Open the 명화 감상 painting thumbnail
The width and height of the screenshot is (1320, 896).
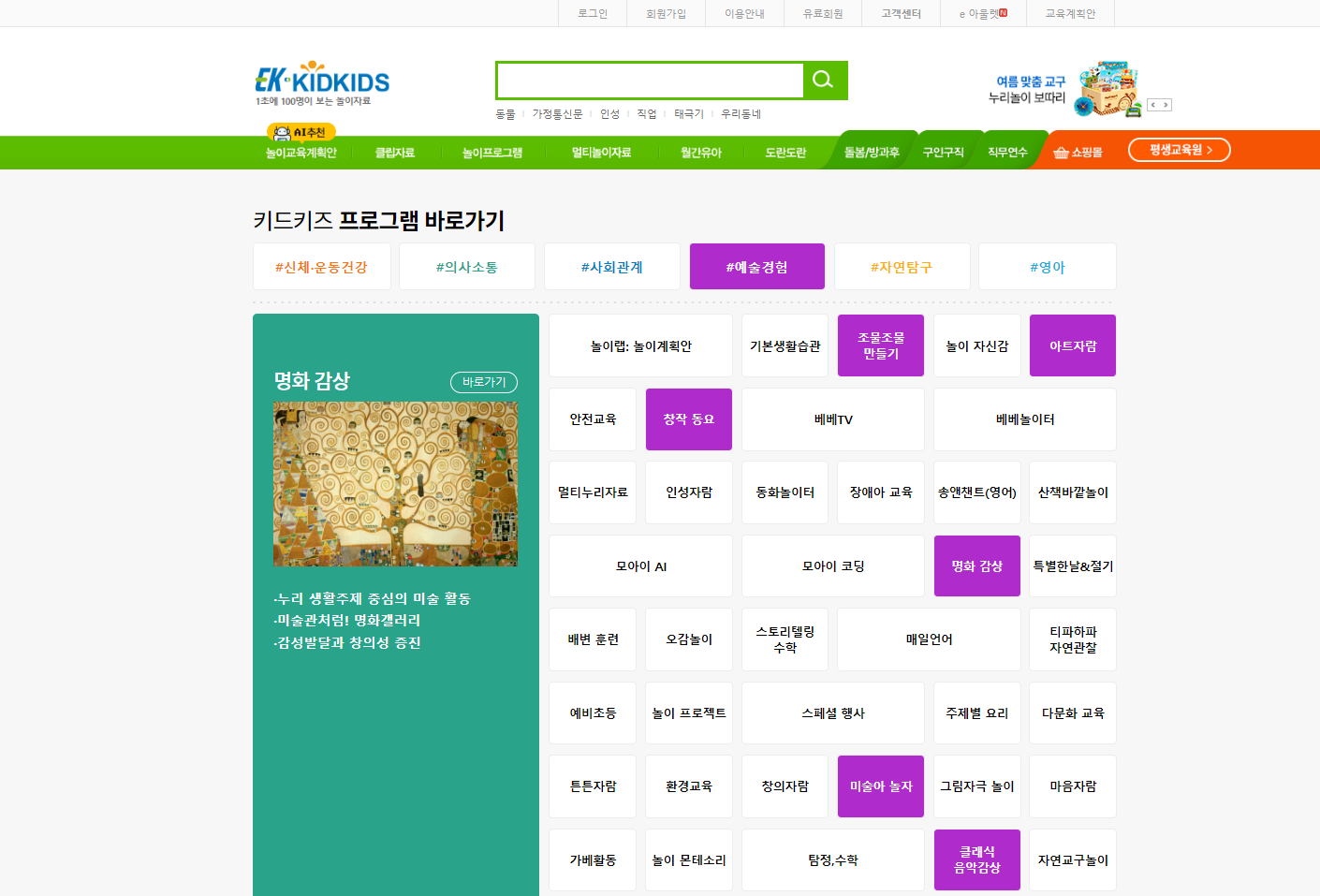[395, 484]
